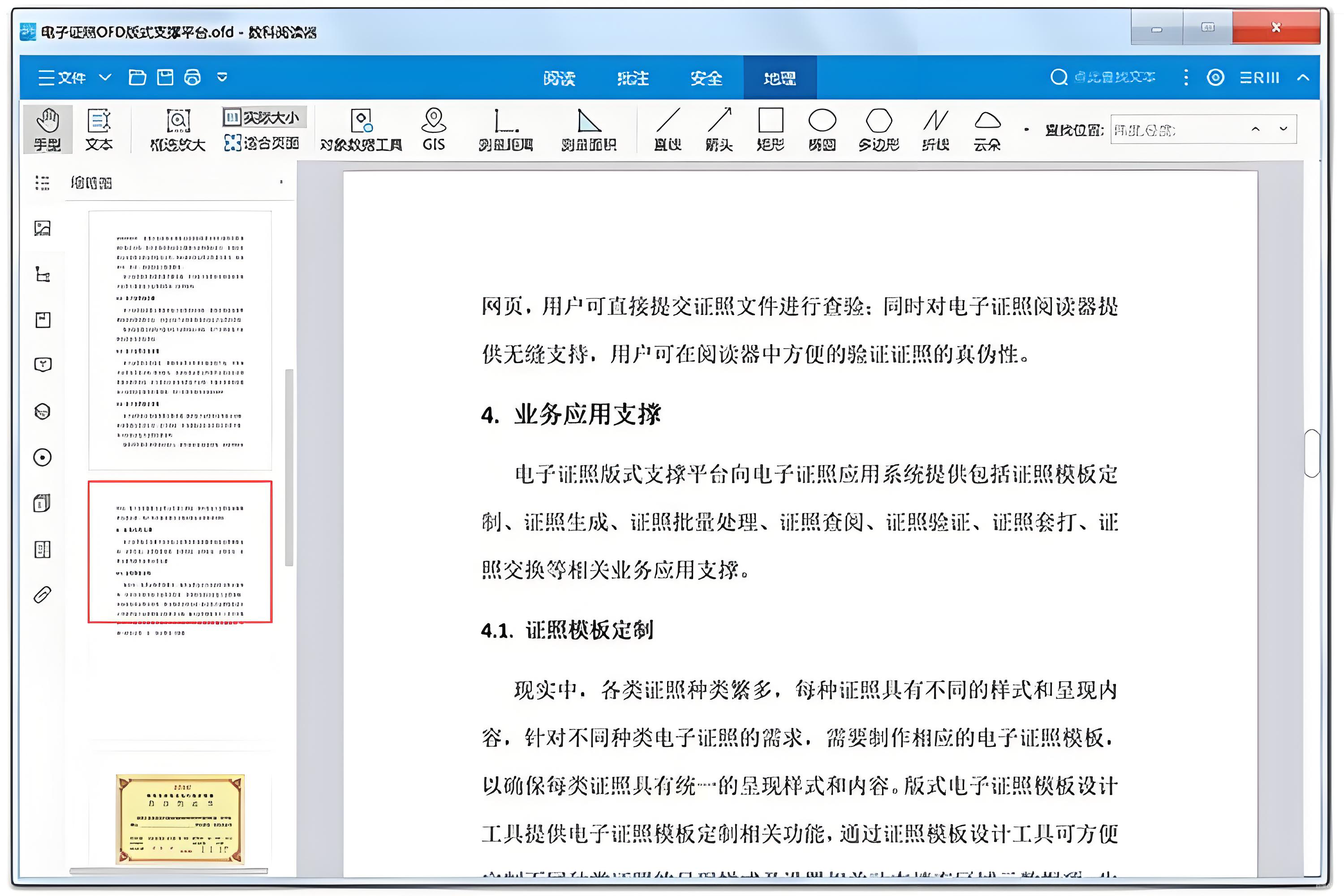Select the GIS map tool
1344x896 pixels.
(x=433, y=129)
